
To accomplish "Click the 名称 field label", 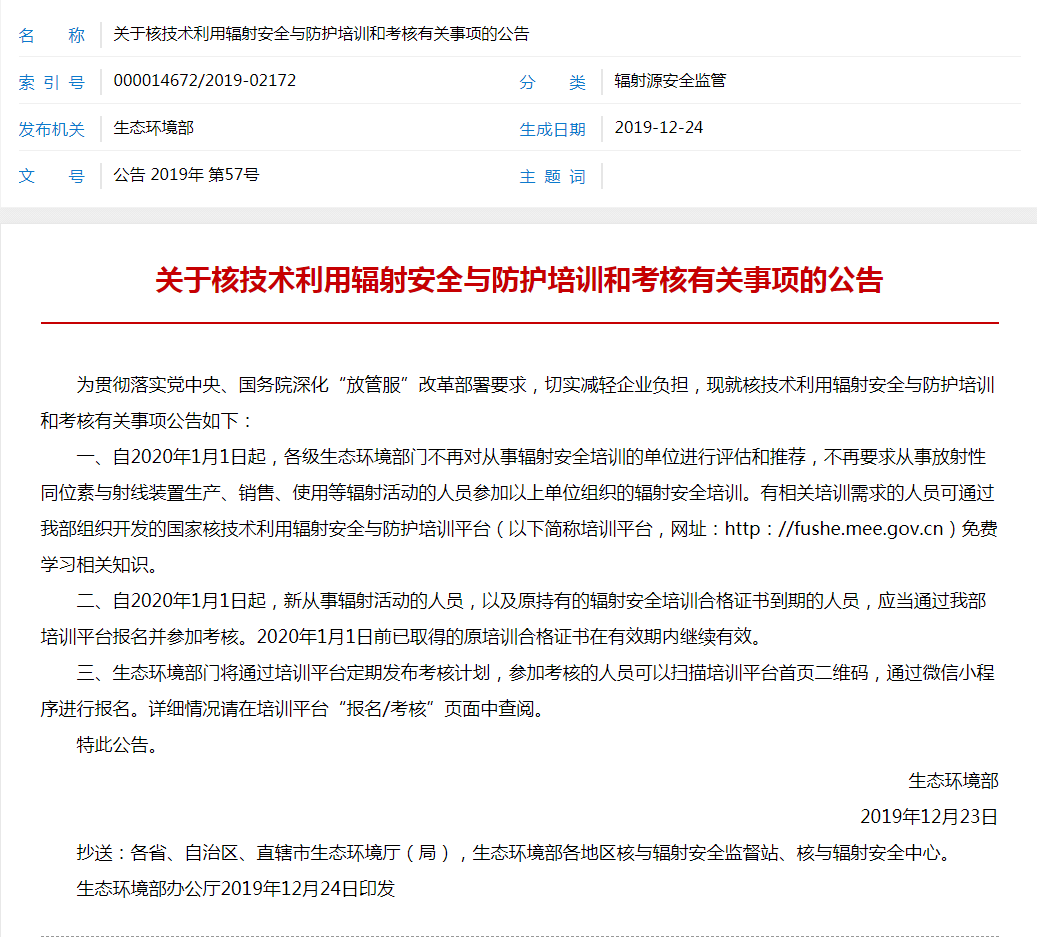I will (52, 35).
